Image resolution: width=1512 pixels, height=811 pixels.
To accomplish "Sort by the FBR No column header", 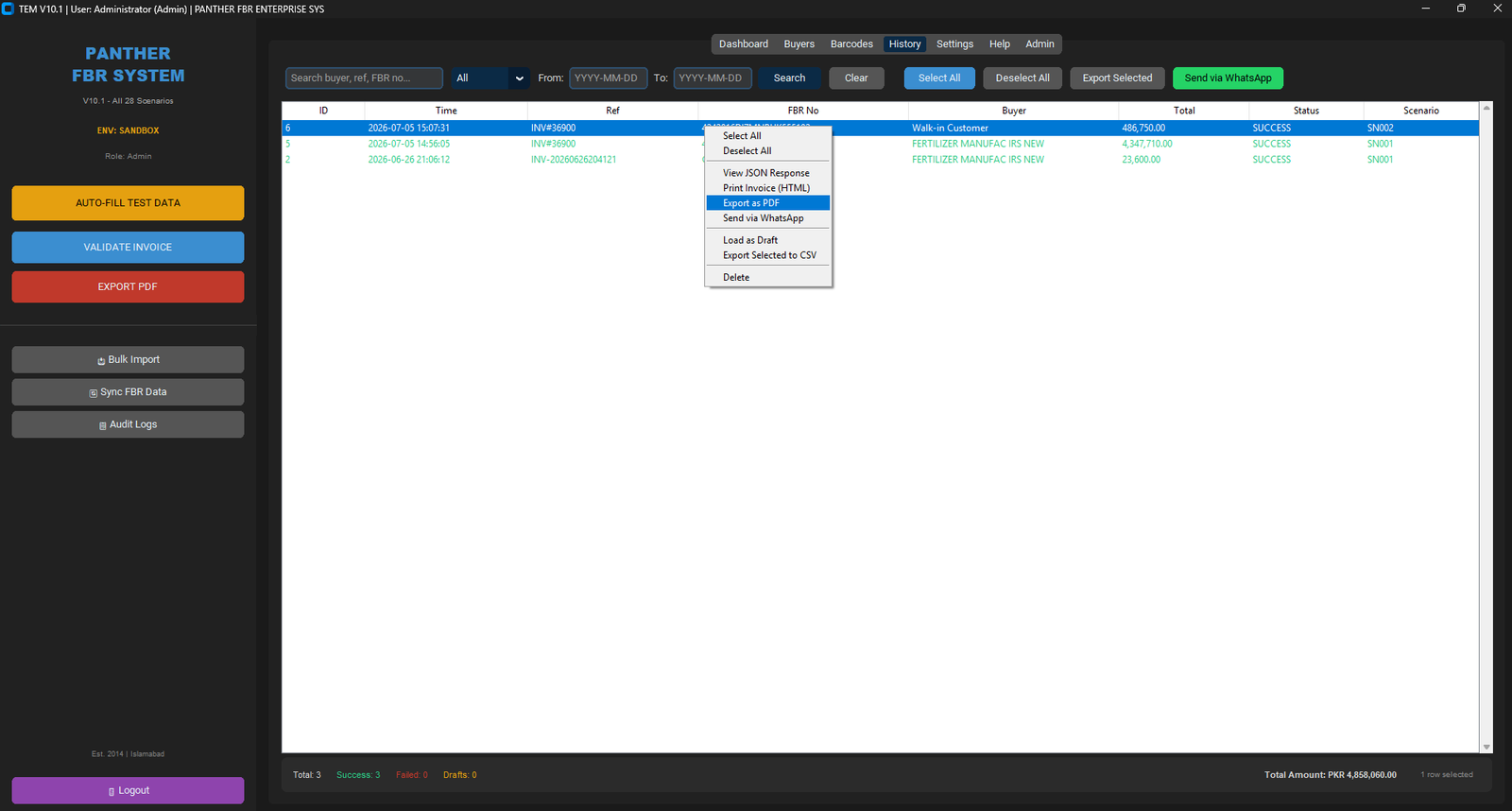I will pos(803,111).
